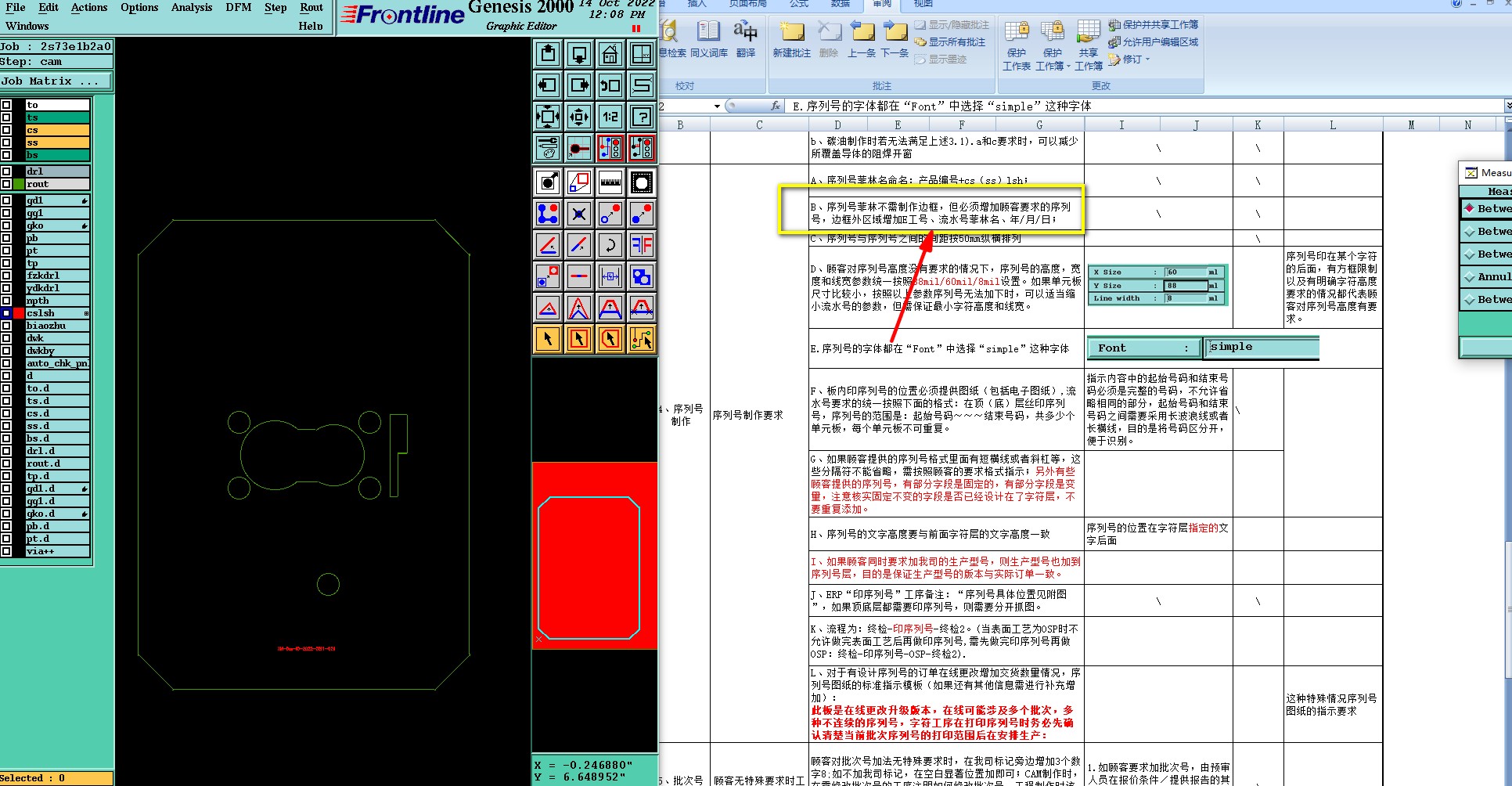The width and height of the screenshot is (1512, 786).
Task: Click the 1:2 zoom scale icon
Action: click(x=610, y=117)
